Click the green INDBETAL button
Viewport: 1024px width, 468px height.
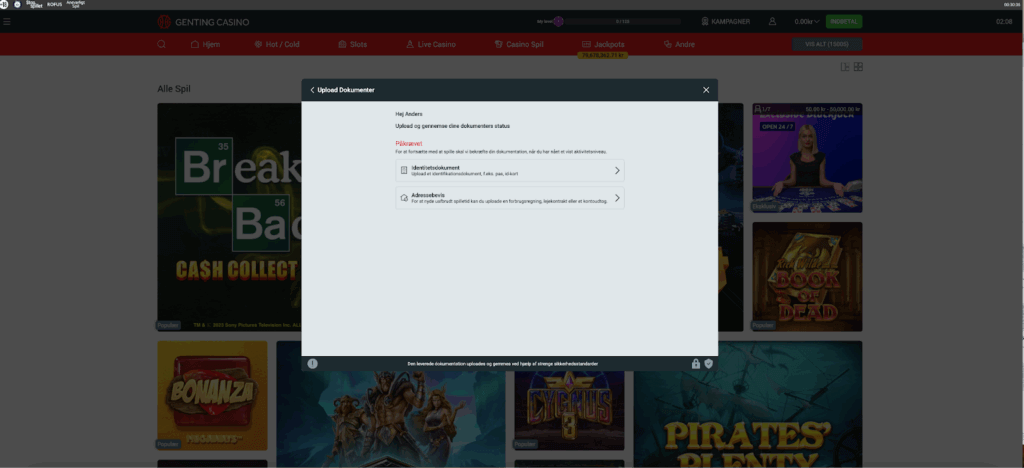844,22
